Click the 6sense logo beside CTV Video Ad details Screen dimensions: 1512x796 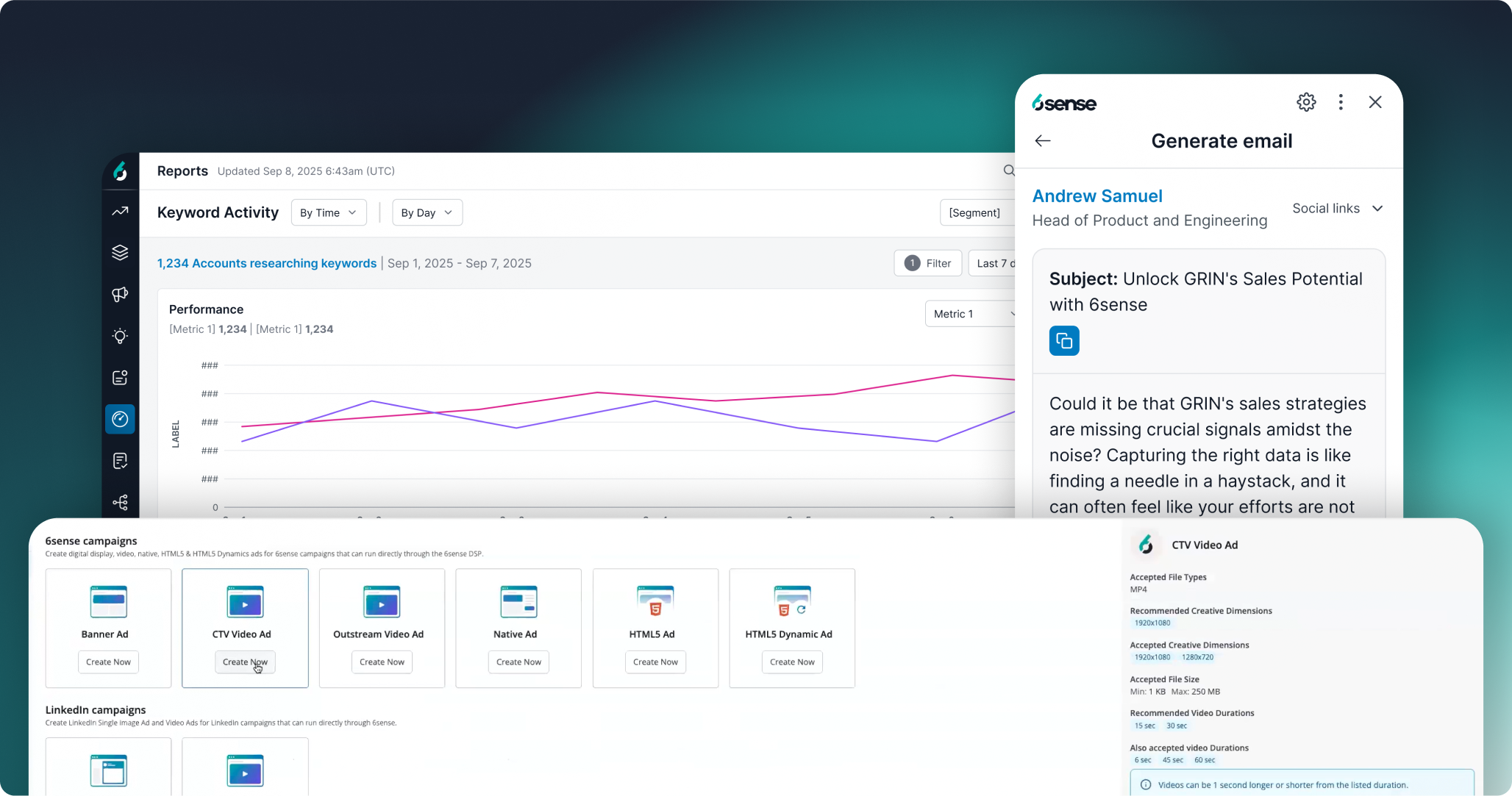[1146, 545]
